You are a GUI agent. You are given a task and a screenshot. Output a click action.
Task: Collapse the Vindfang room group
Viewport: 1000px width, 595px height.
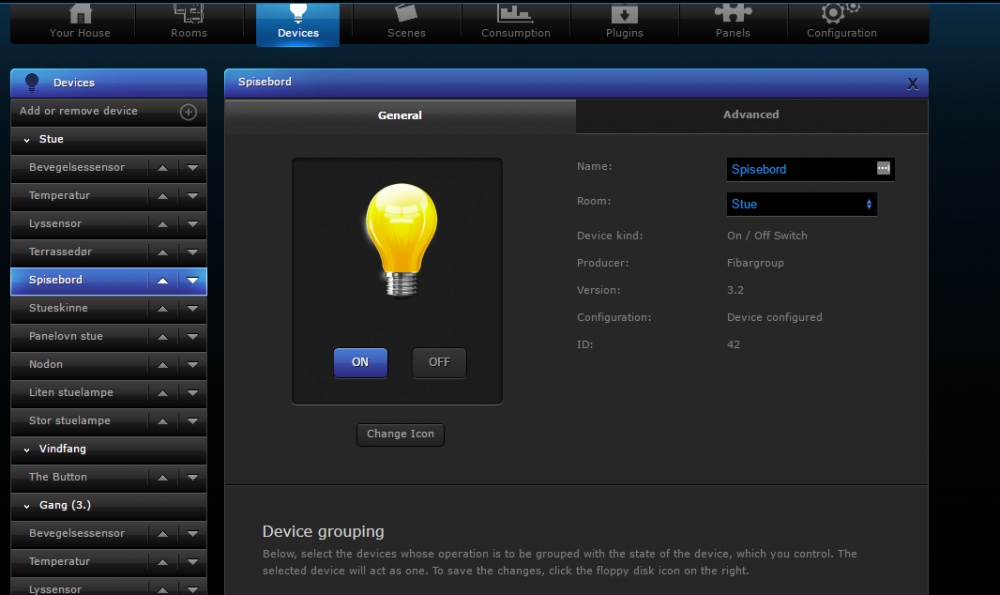click(x=27, y=450)
